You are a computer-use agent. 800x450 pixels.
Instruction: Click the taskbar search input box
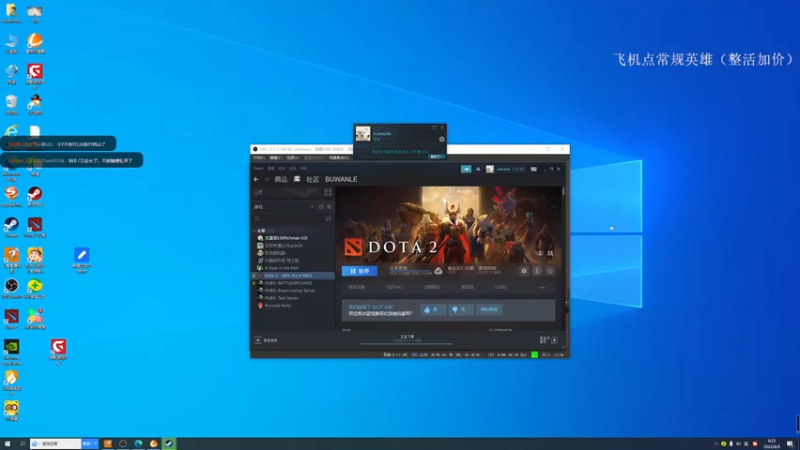tap(56, 444)
